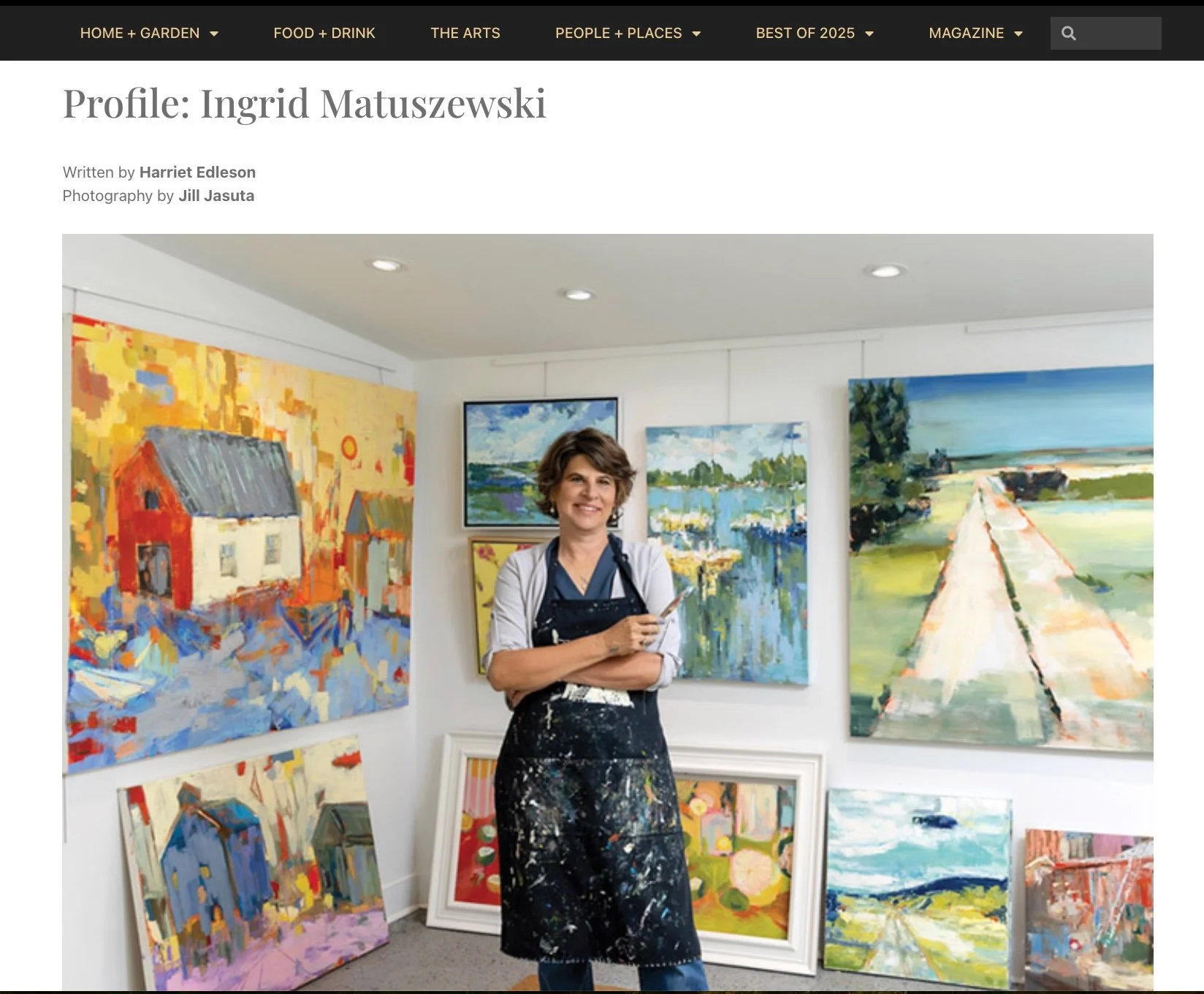This screenshot has height=994, width=1204.
Task: Expand the People + Places dropdown arrow
Action: click(696, 34)
